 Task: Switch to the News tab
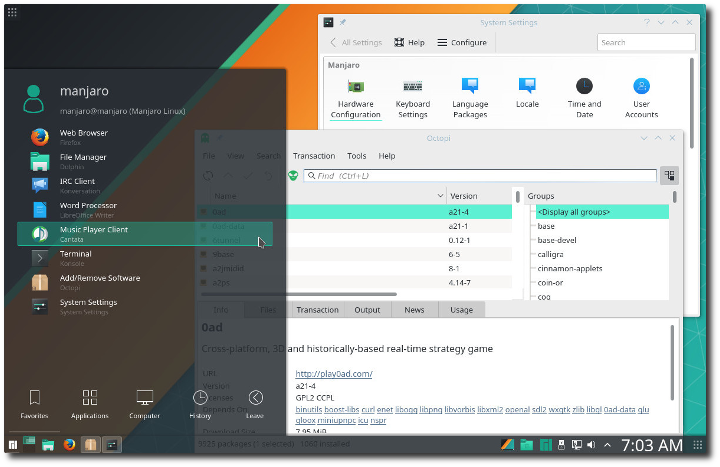click(x=414, y=310)
